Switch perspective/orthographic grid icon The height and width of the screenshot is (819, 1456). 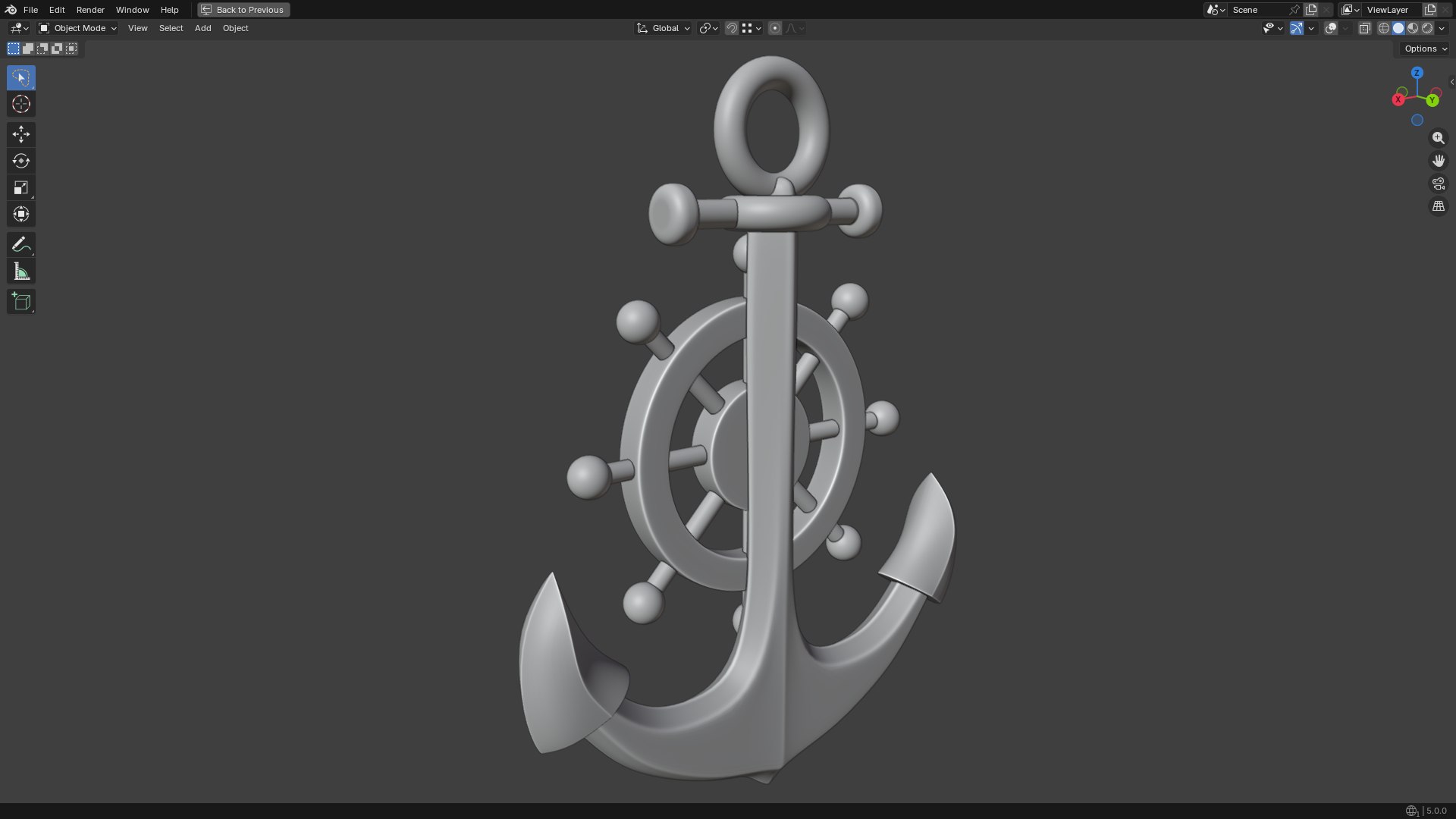[x=1438, y=206]
